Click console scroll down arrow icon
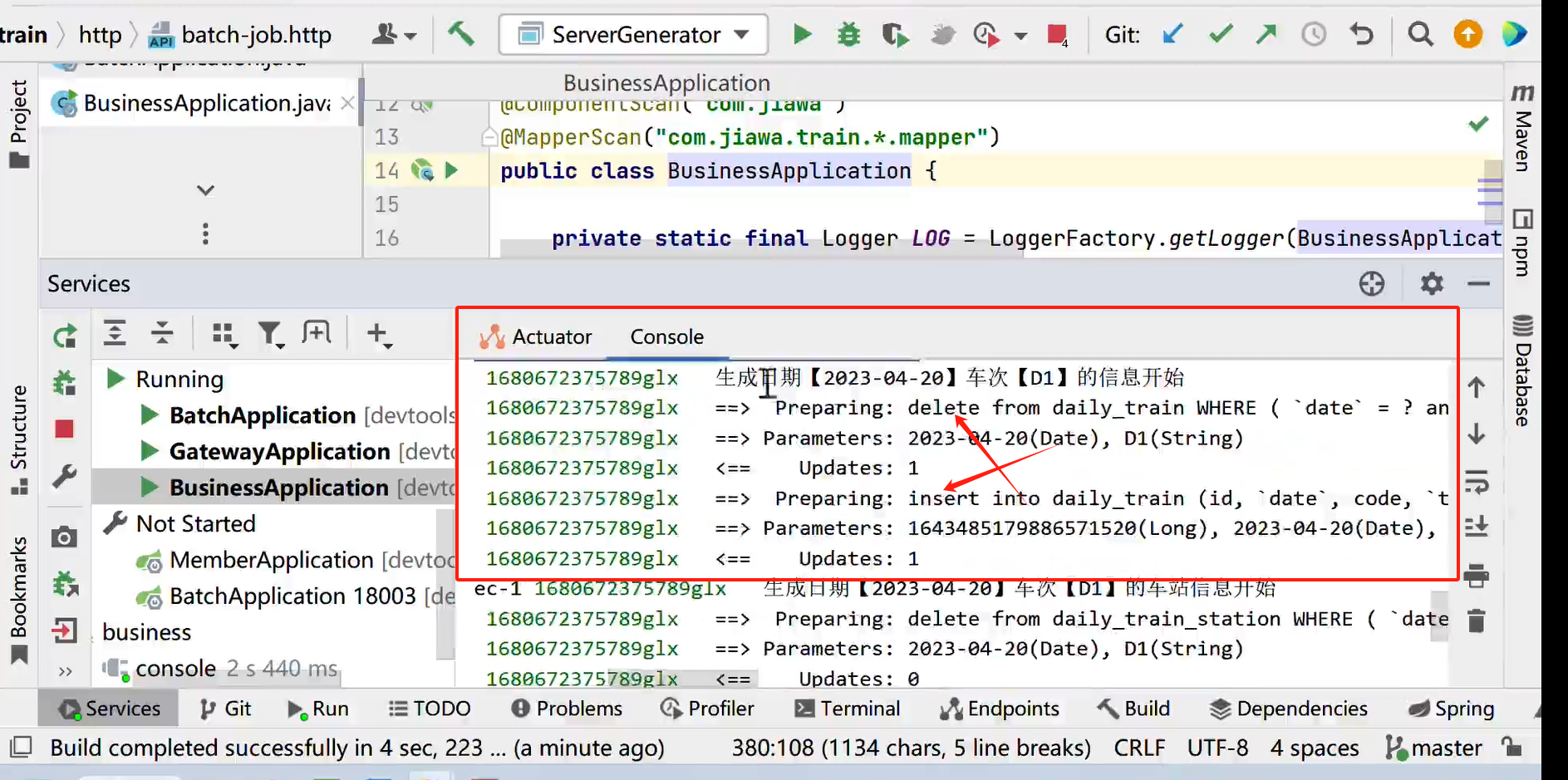 point(1476,434)
